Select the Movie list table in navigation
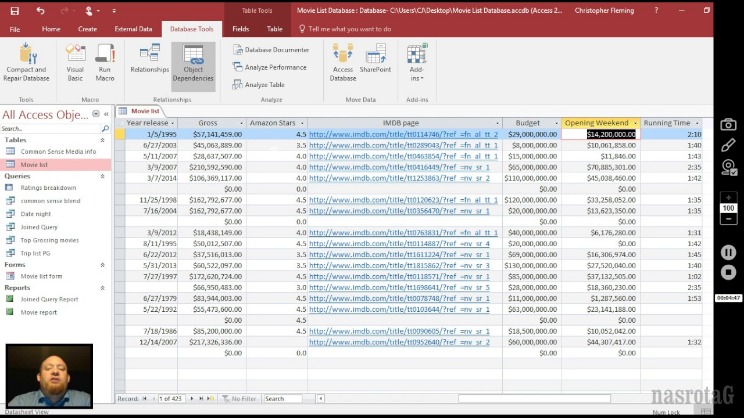Screen dimensions: 744x418 pos(56,165)
